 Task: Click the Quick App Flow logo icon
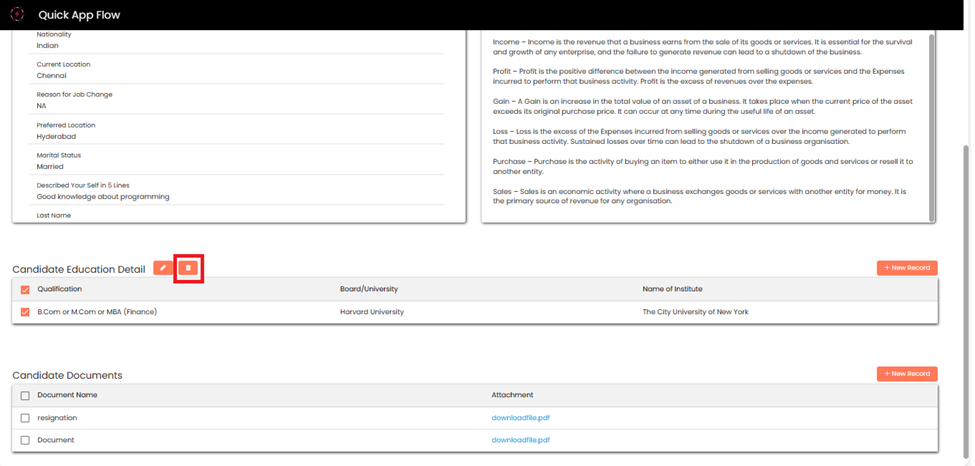point(17,15)
